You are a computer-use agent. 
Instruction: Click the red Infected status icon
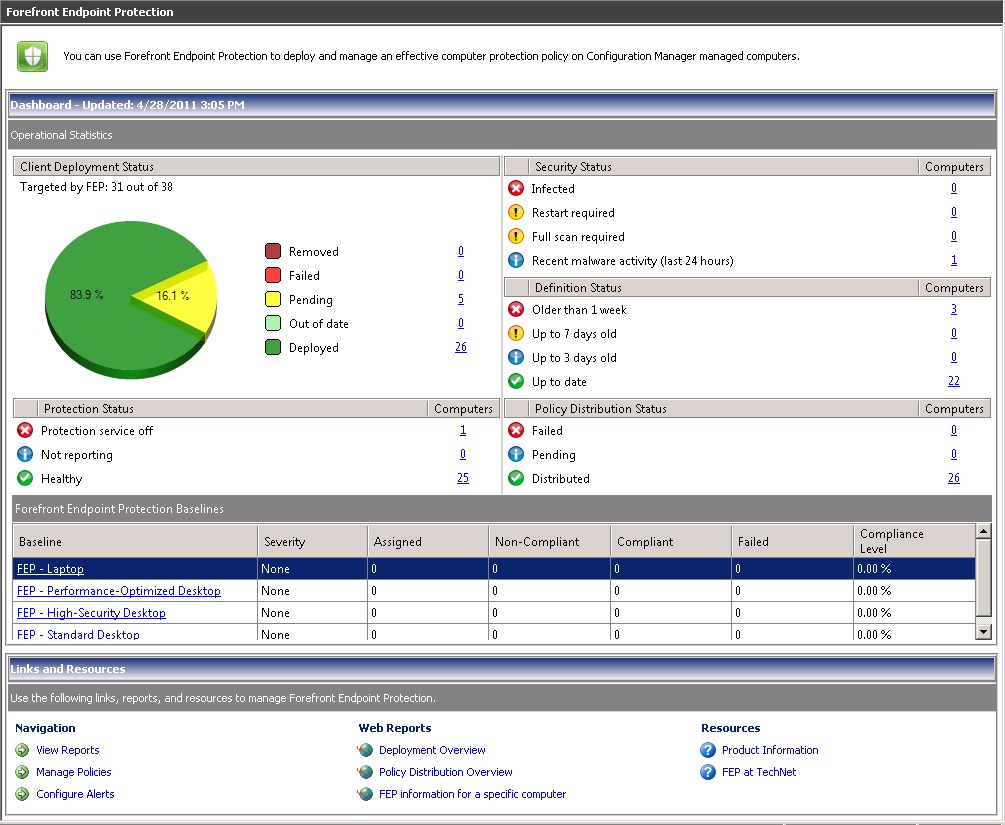tap(516, 188)
